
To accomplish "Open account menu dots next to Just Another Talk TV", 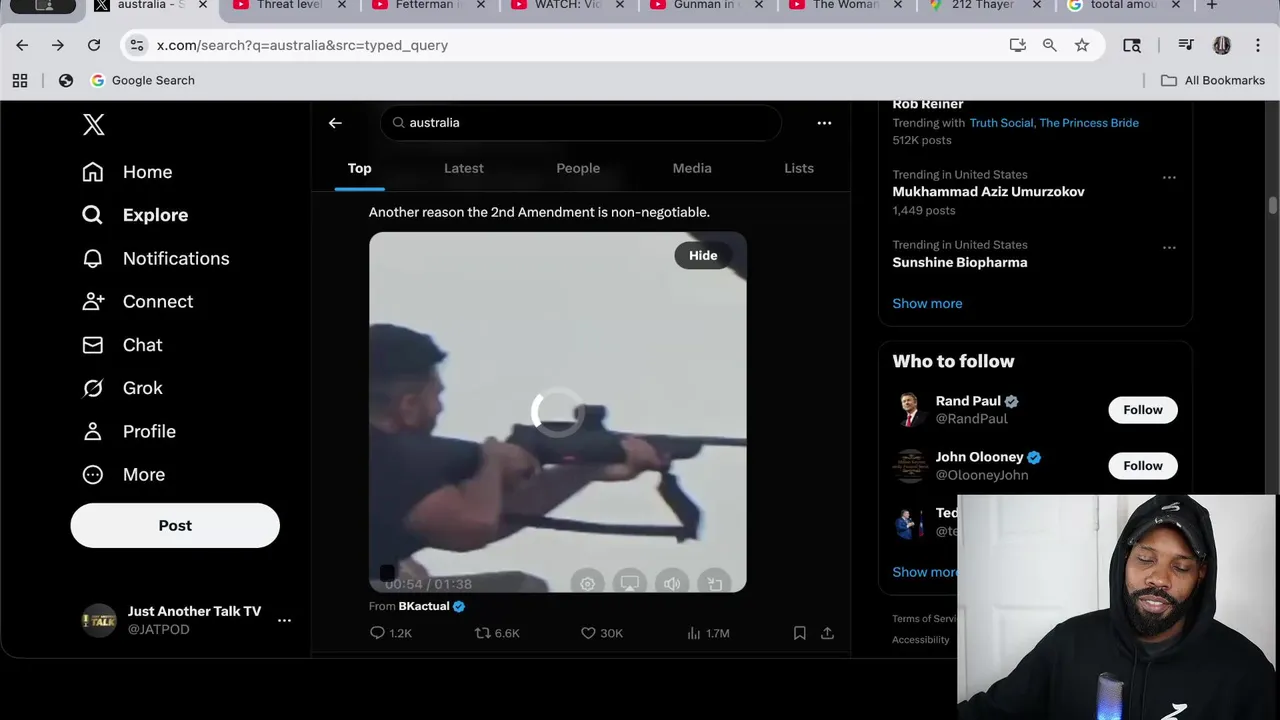I will [x=284, y=620].
